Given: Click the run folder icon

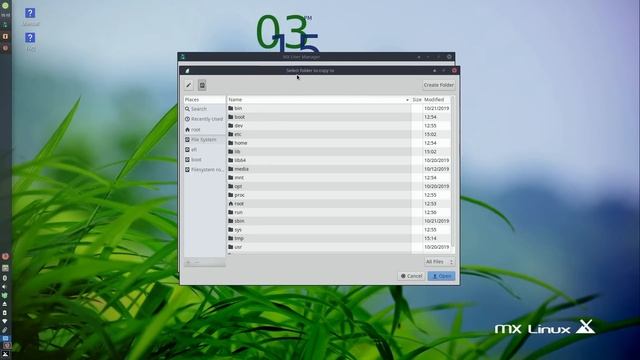Looking at the screenshot, I should pos(231,212).
